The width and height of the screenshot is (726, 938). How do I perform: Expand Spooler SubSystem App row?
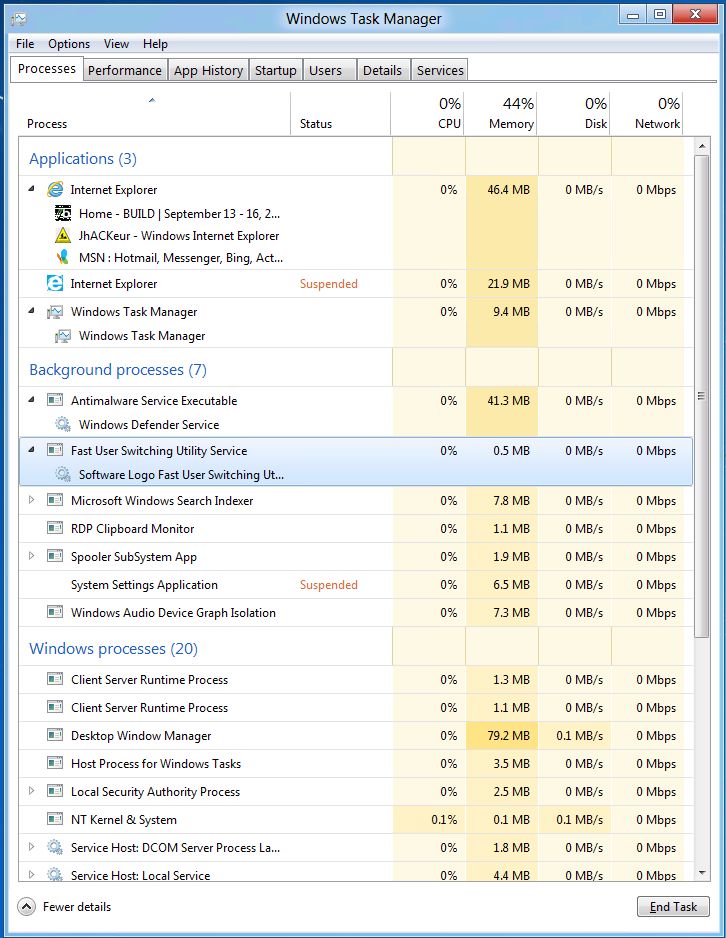[32, 556]
